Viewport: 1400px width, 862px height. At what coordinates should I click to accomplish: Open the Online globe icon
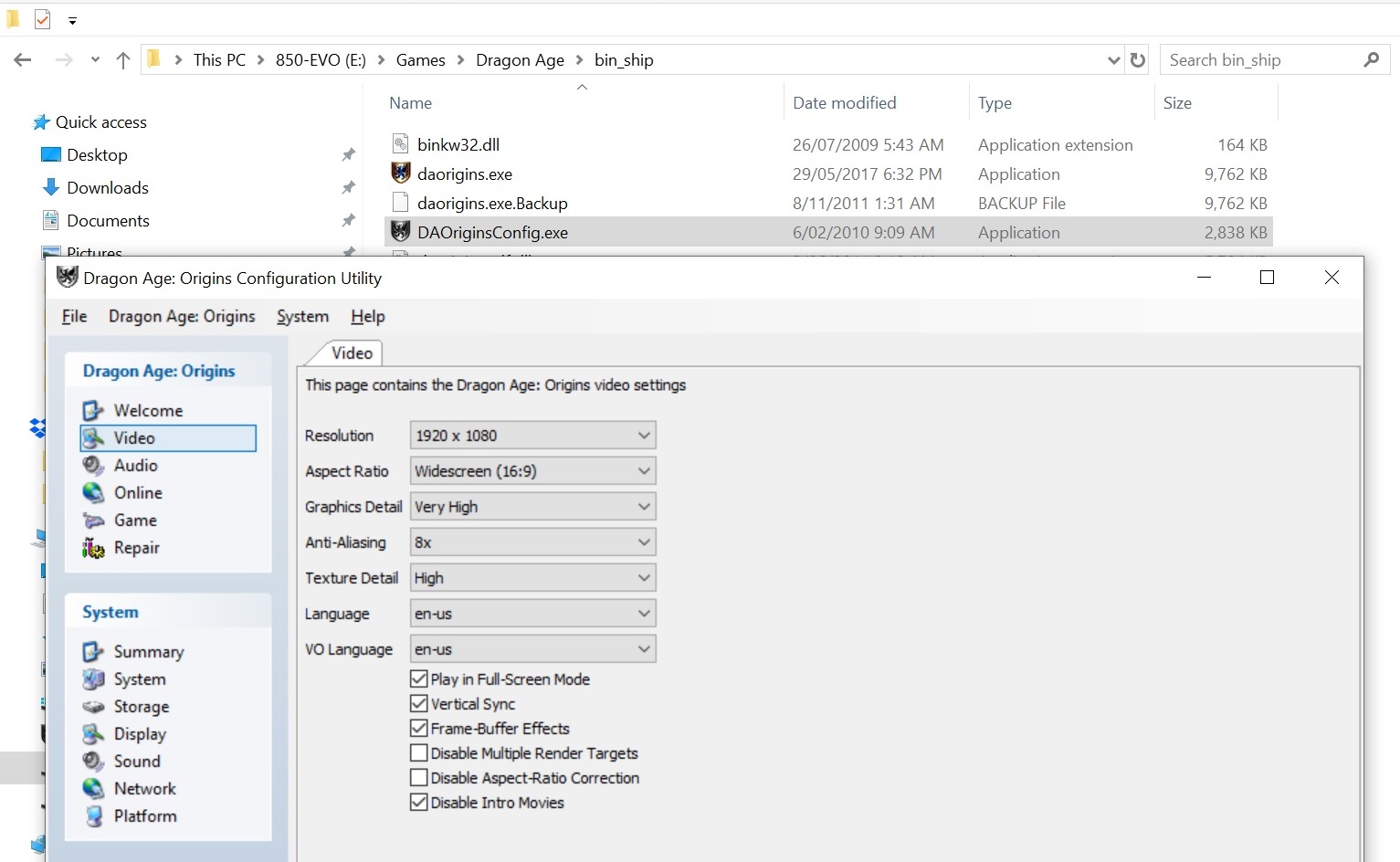click(93, 493)
